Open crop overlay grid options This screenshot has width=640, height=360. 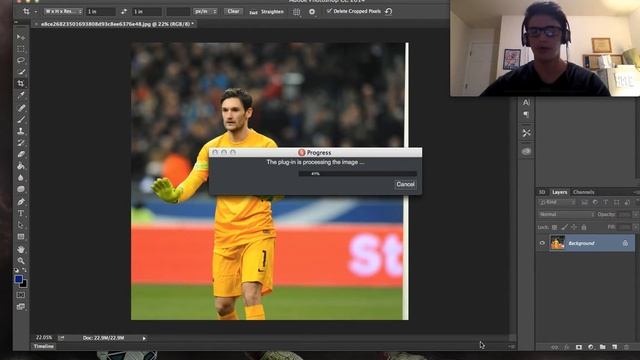coord(297,12)
